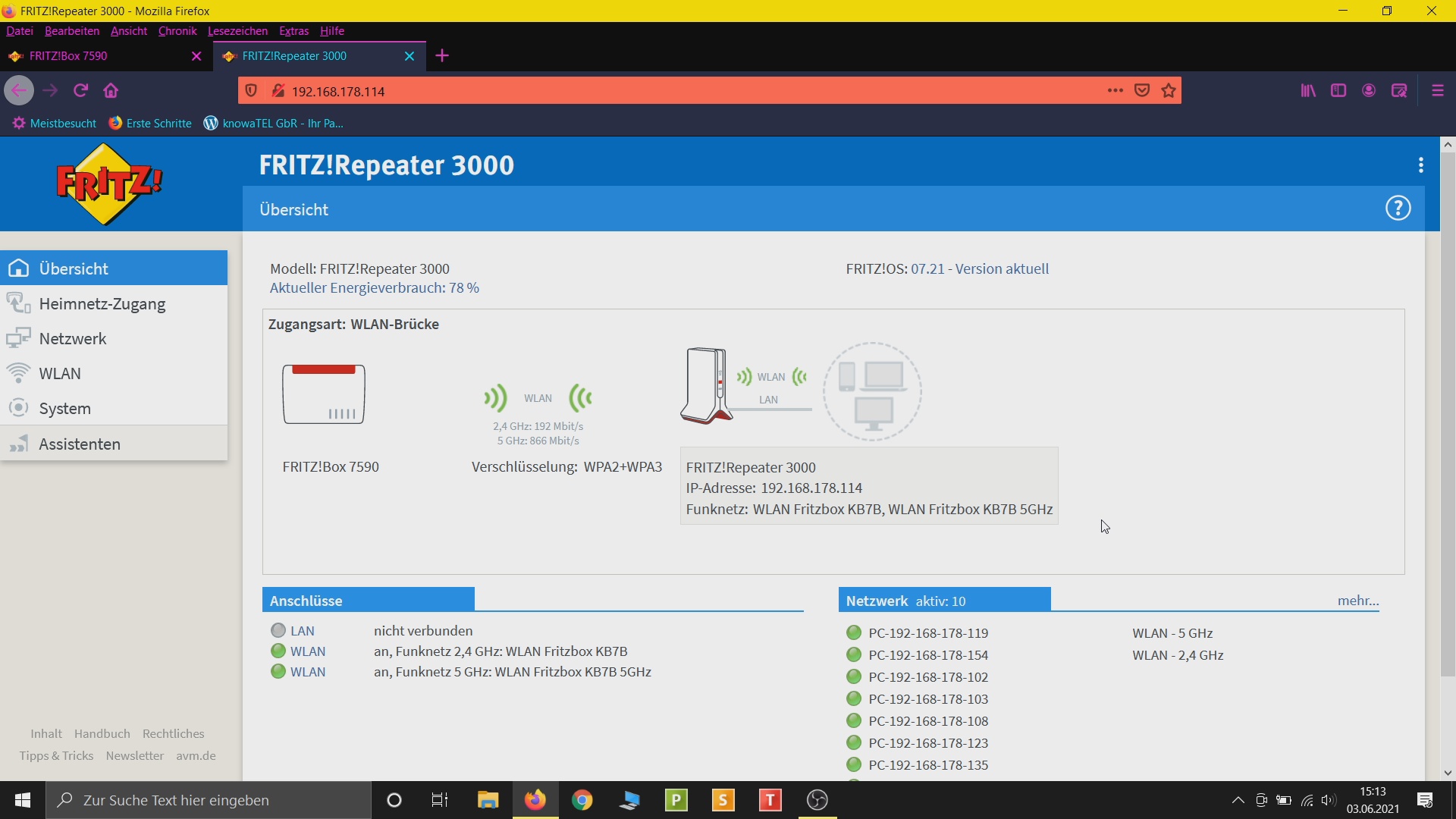Click mehr... link in Netzwerk section

pyautogui.click(x=1358, y=601)
